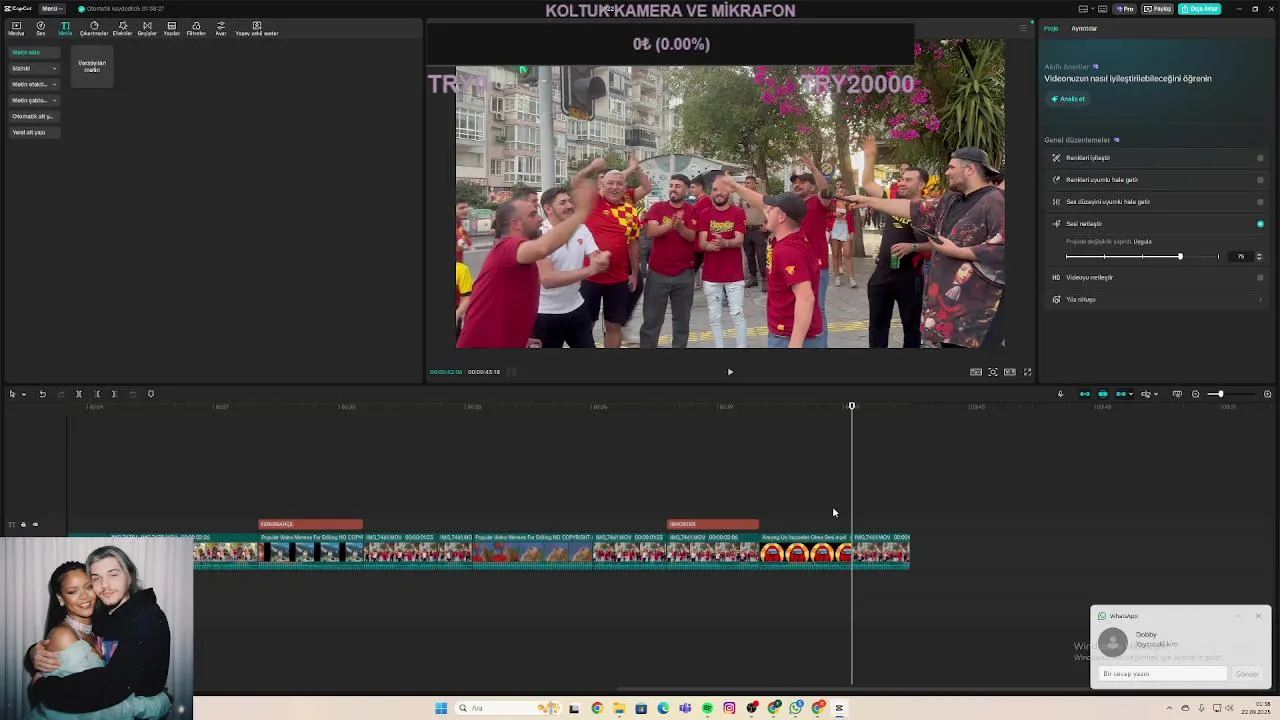Screen dimensions: 1280x720
Task: Zoom out the timeline
Action: 1195,394
